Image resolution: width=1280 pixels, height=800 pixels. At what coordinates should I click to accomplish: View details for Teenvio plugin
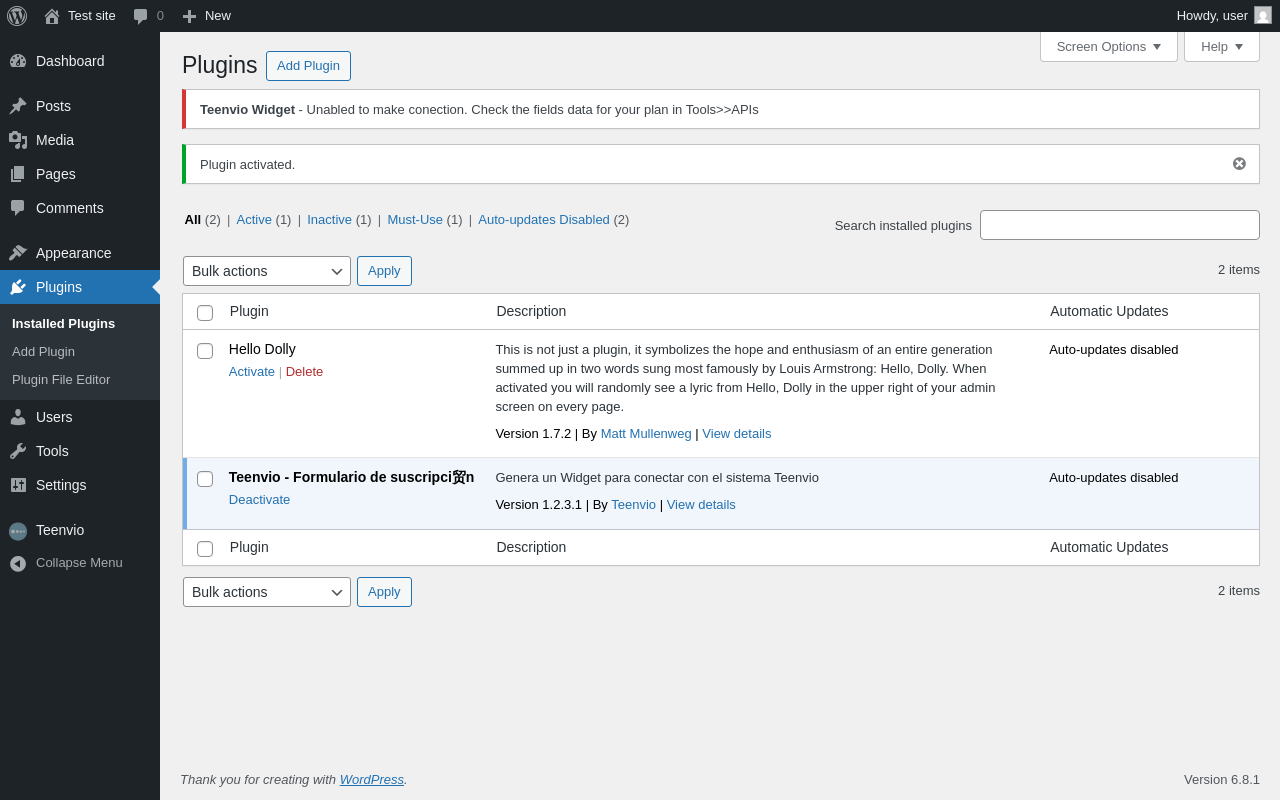point(701,505)
